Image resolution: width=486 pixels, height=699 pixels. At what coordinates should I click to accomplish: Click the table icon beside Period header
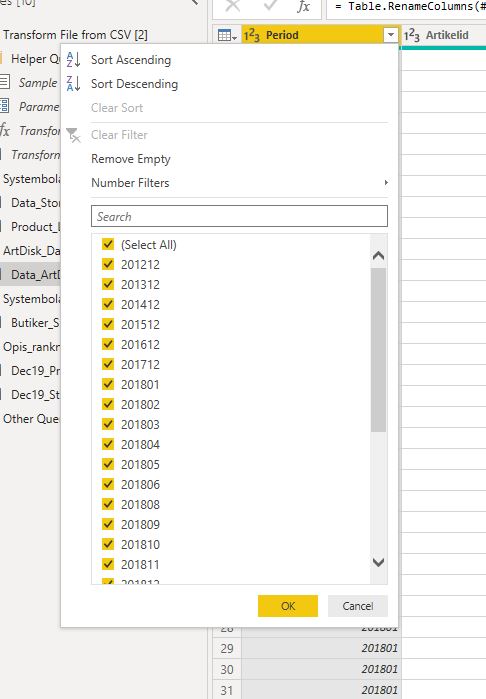227,35
